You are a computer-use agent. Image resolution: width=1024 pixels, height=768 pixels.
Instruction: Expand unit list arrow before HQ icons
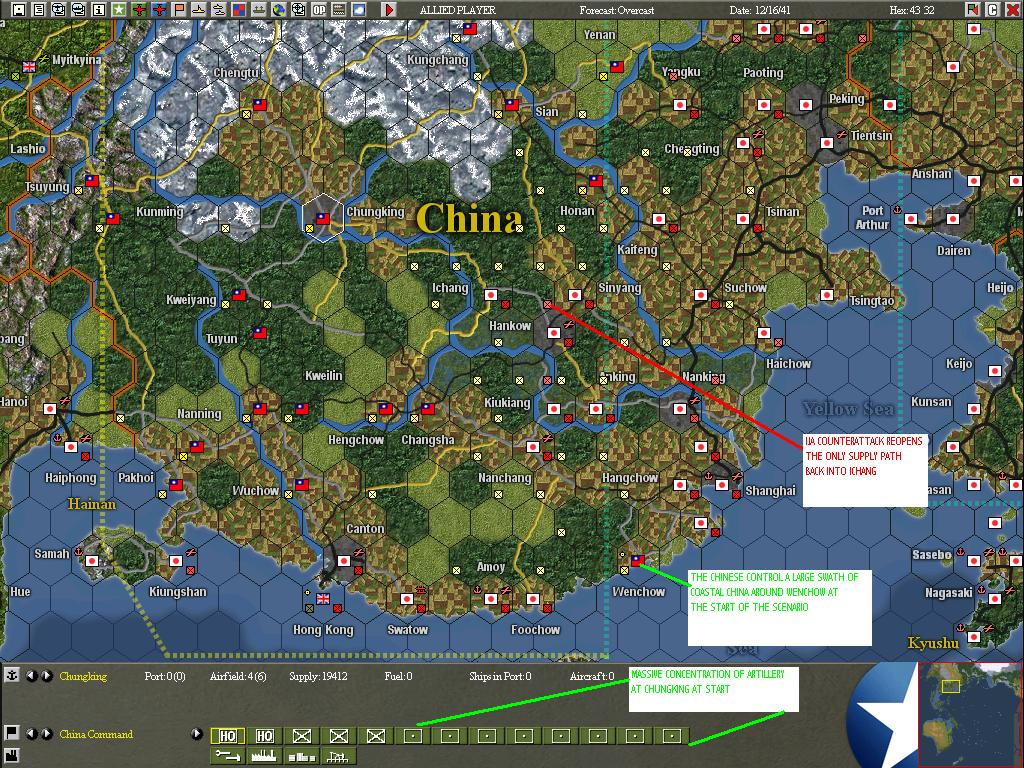(197, 733)
